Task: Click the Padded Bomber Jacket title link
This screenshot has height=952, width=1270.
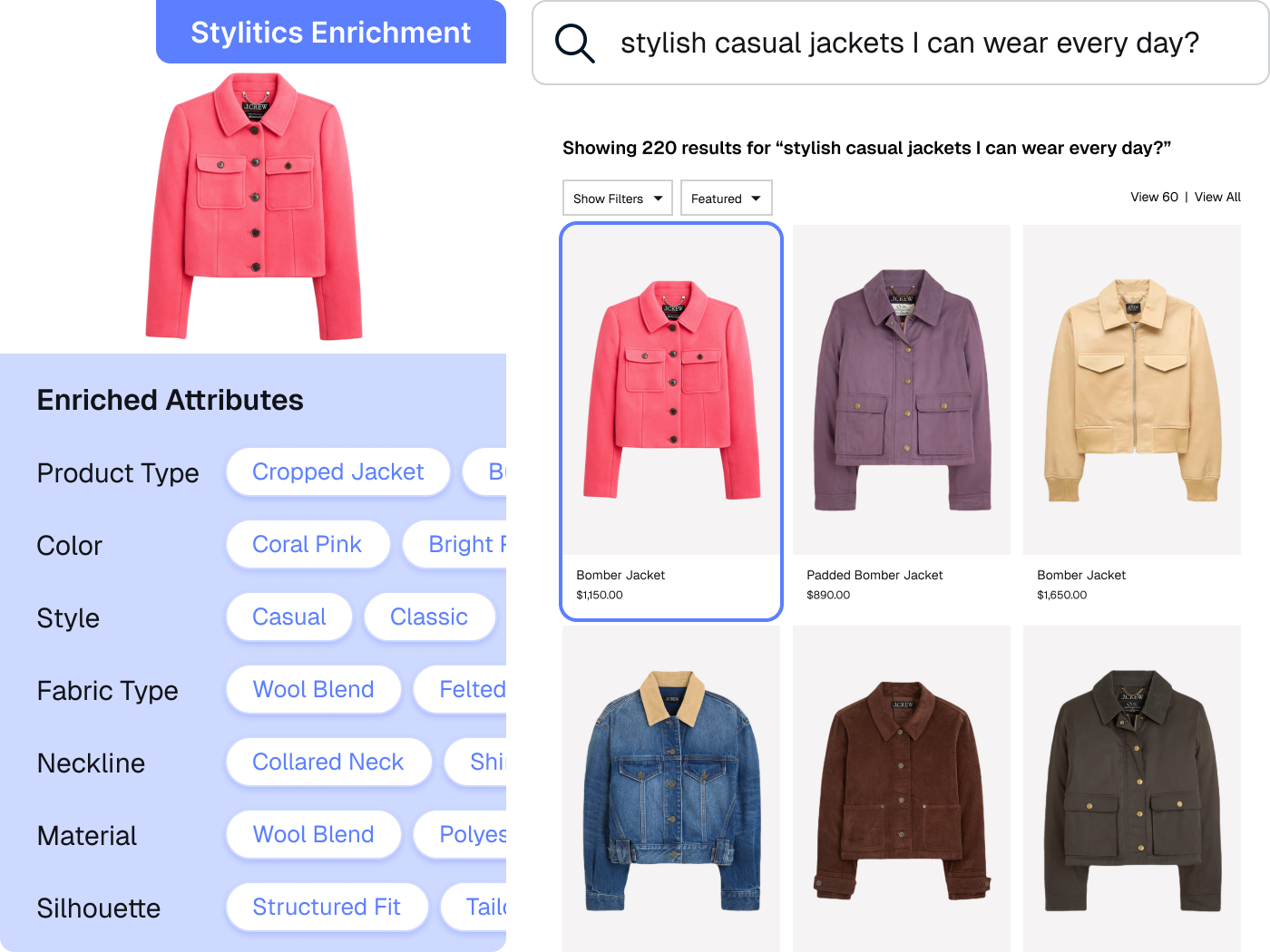Action: 874,575
